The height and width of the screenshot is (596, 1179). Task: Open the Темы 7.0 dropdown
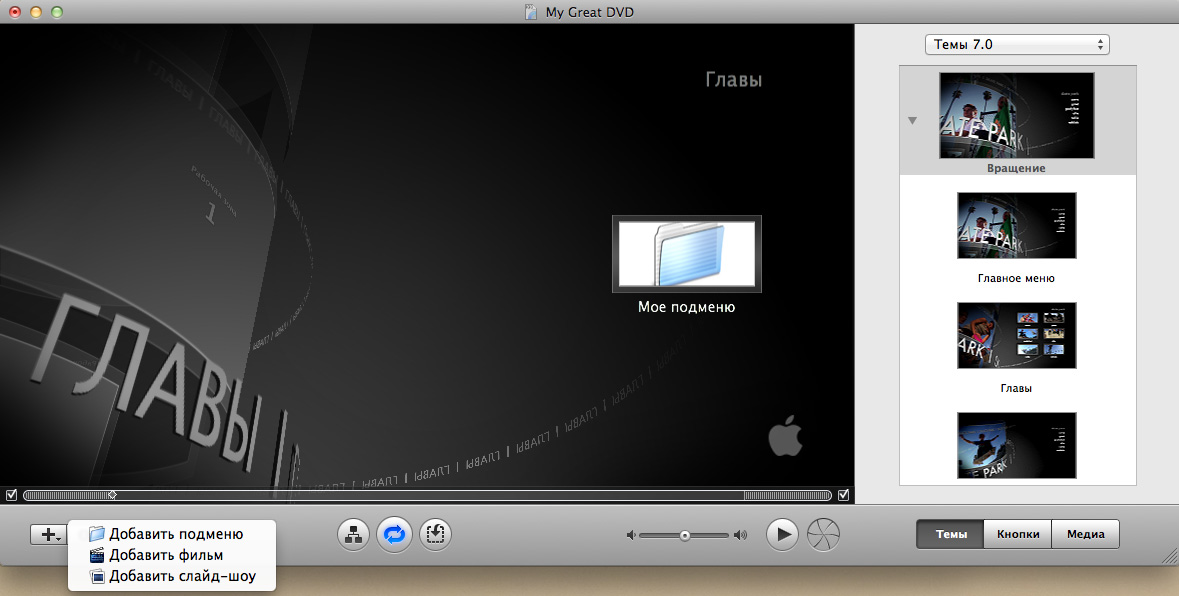(x=1018, y=44)
